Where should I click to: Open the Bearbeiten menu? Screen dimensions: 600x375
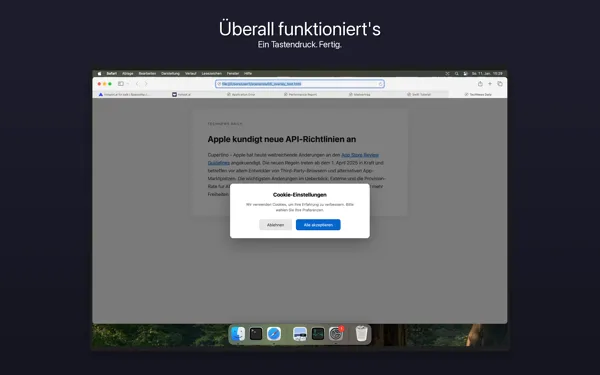(147, 73)
